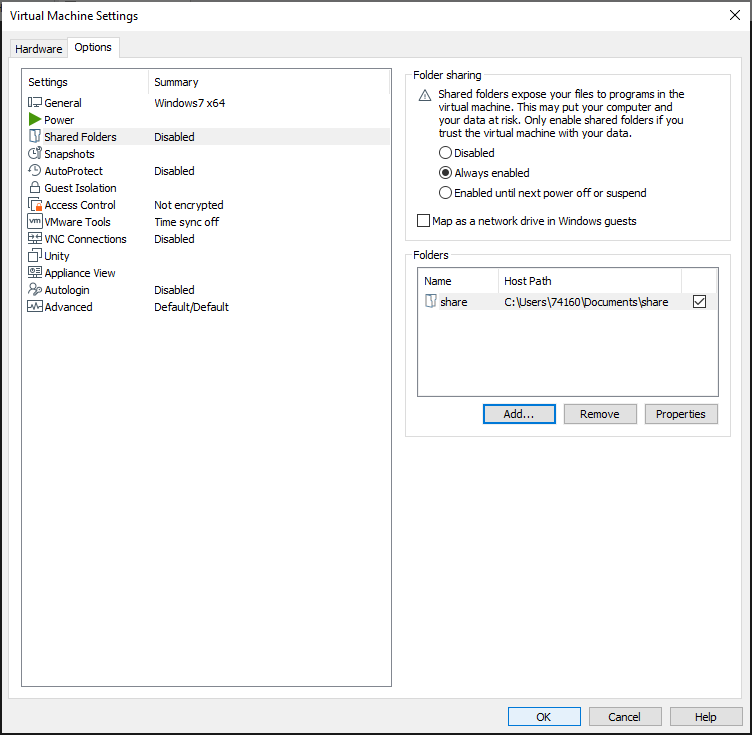752x735 pixels.
Task: Click the VMware Tools vm icon
Action: (x=35, y=222)
